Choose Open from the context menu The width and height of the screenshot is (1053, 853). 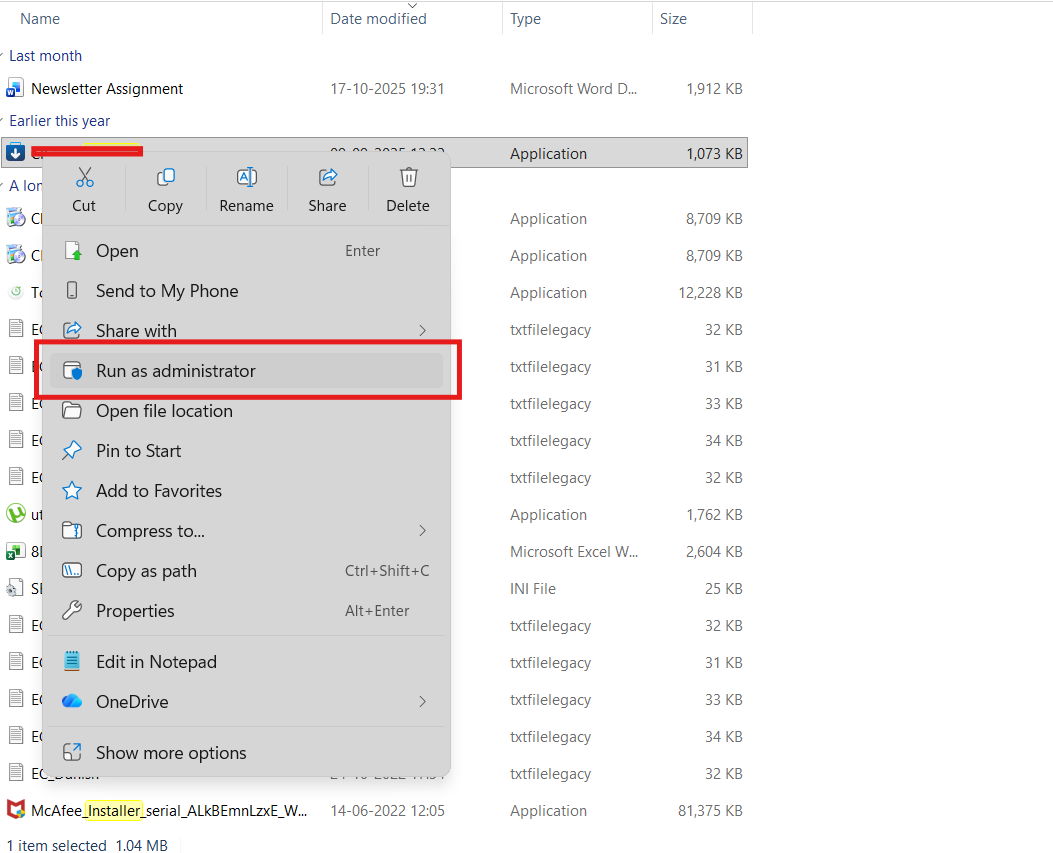[x=117, y=251]
